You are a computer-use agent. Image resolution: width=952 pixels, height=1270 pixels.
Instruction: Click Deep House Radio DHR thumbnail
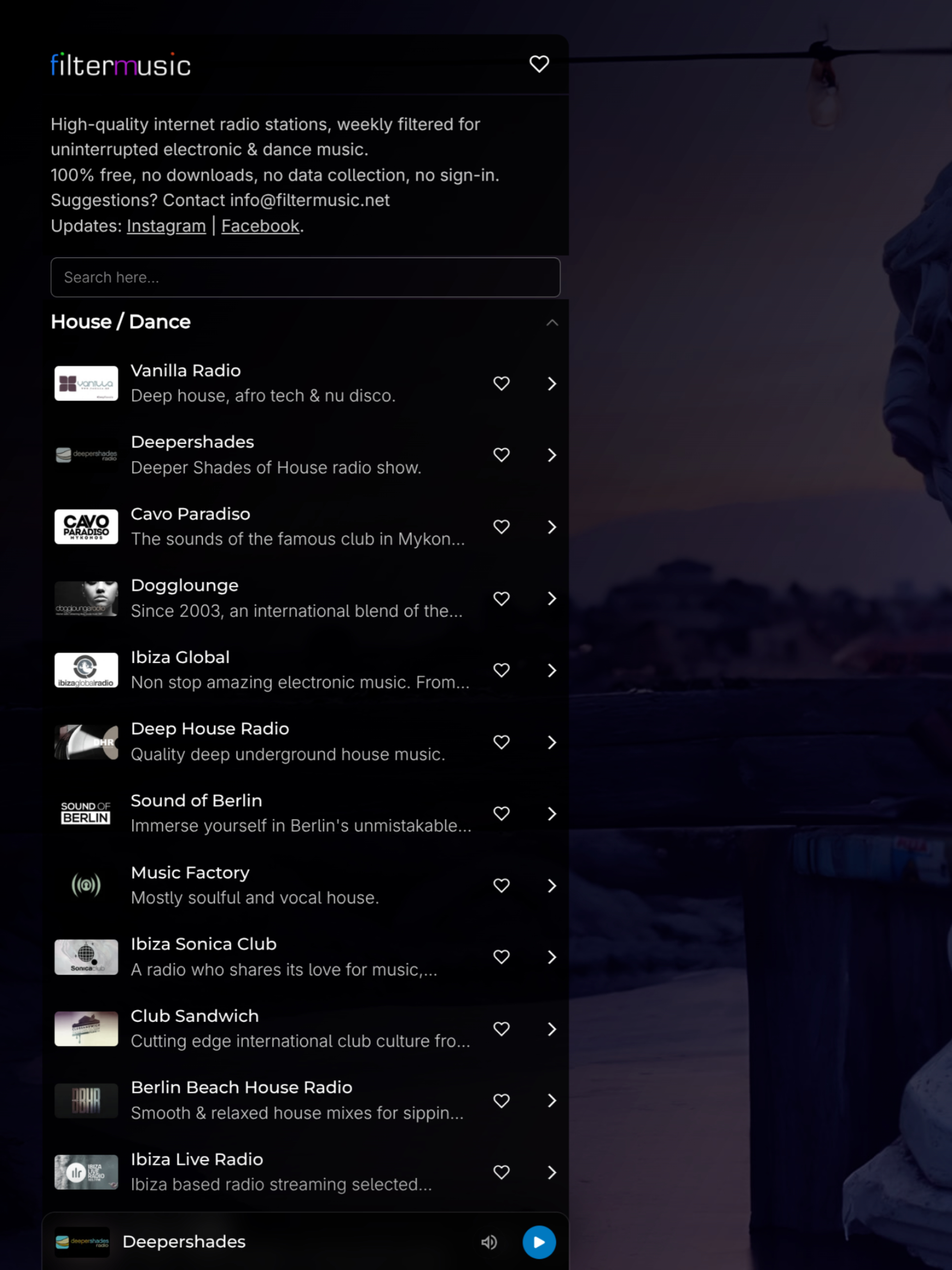click(86, 742)
